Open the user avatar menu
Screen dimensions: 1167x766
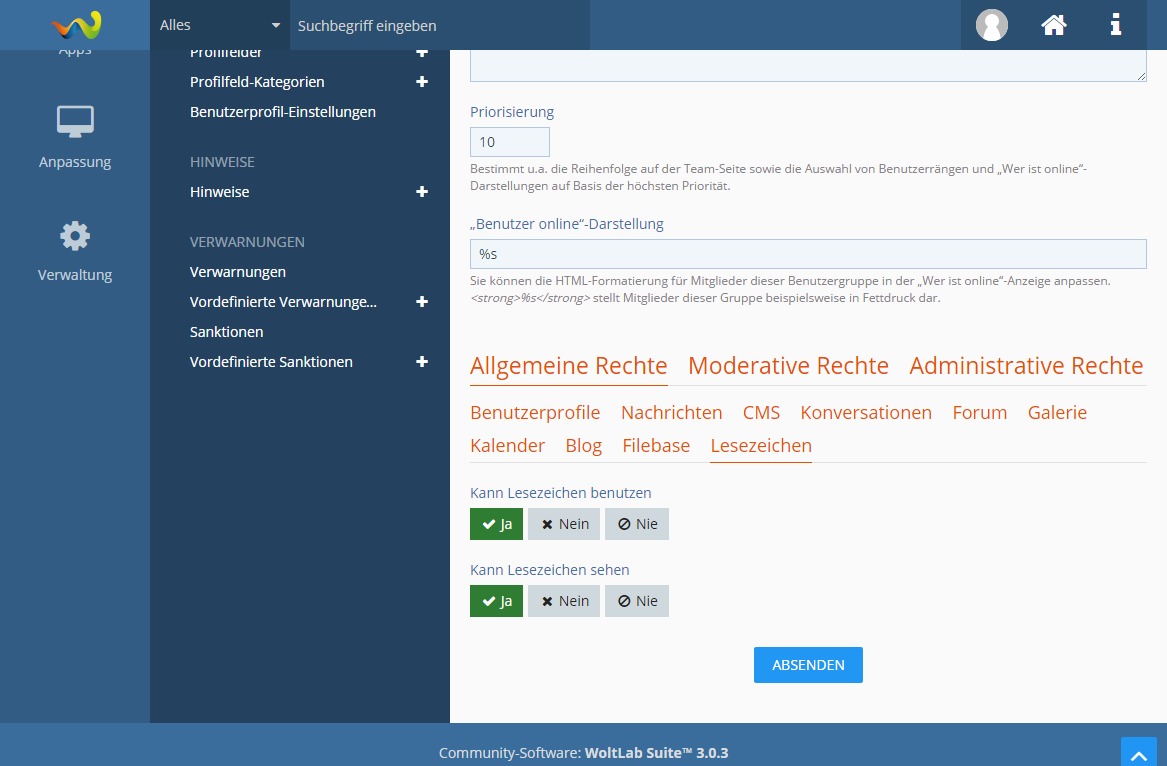coord(991,25)
